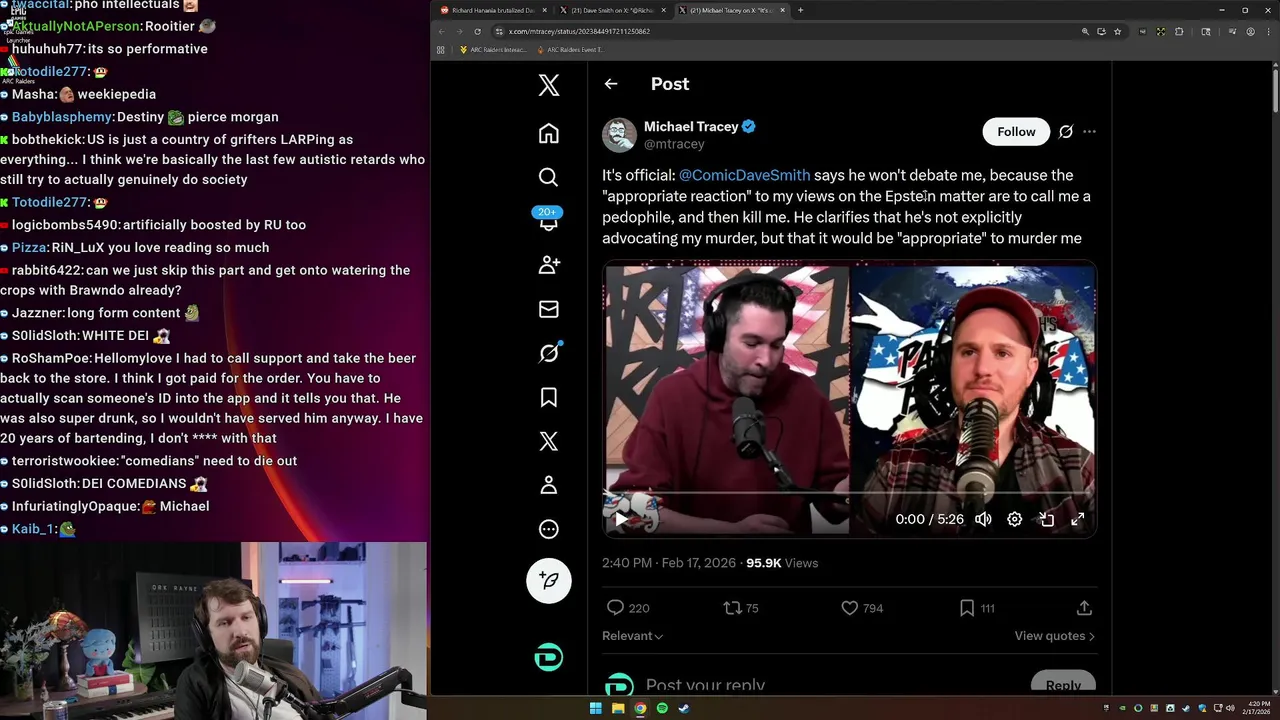Click the video progress bar
Viewport: 1280px width, 720px height.
point(849,493)
